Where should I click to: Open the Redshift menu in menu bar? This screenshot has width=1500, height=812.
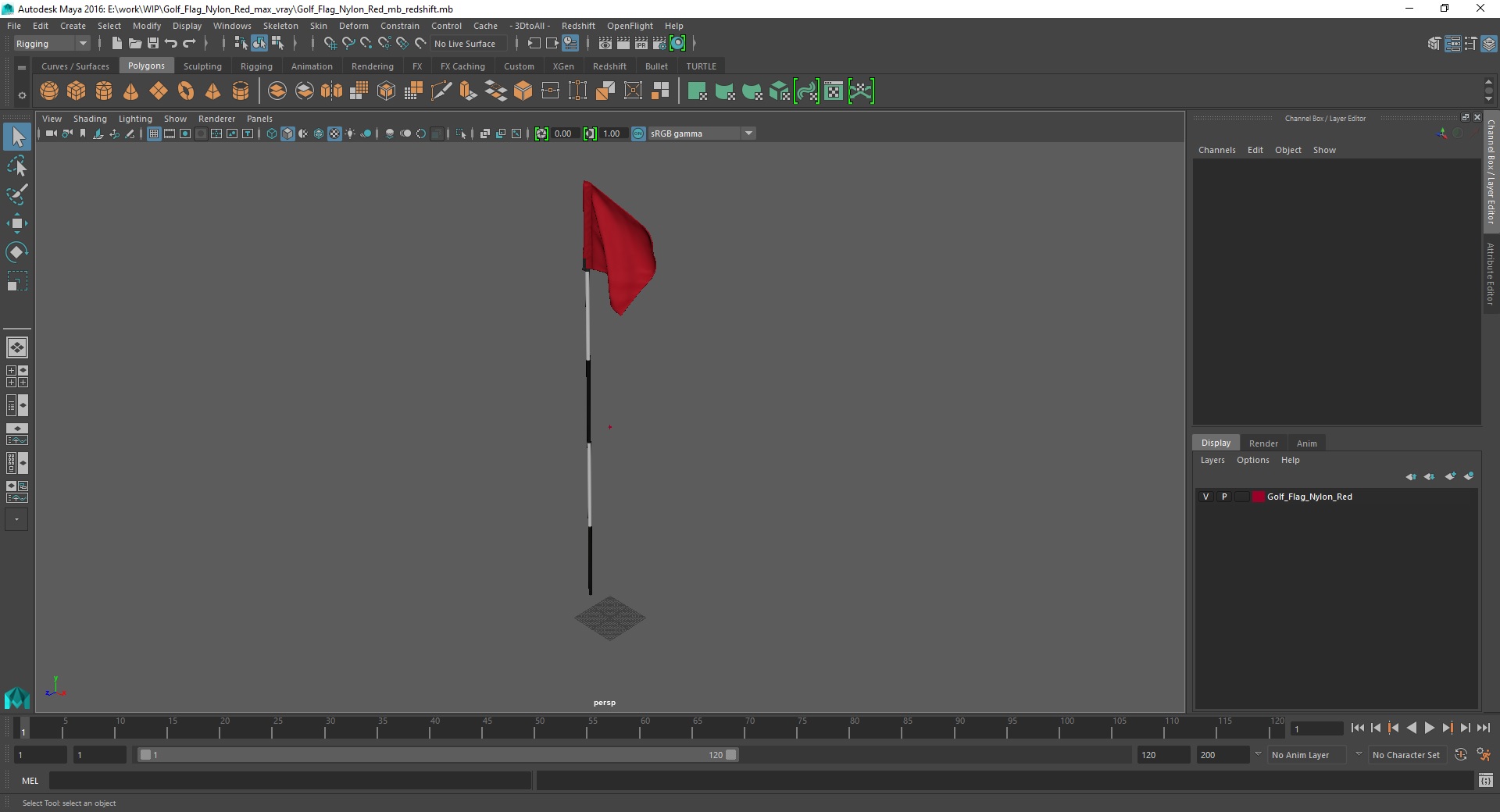point(578,26)
